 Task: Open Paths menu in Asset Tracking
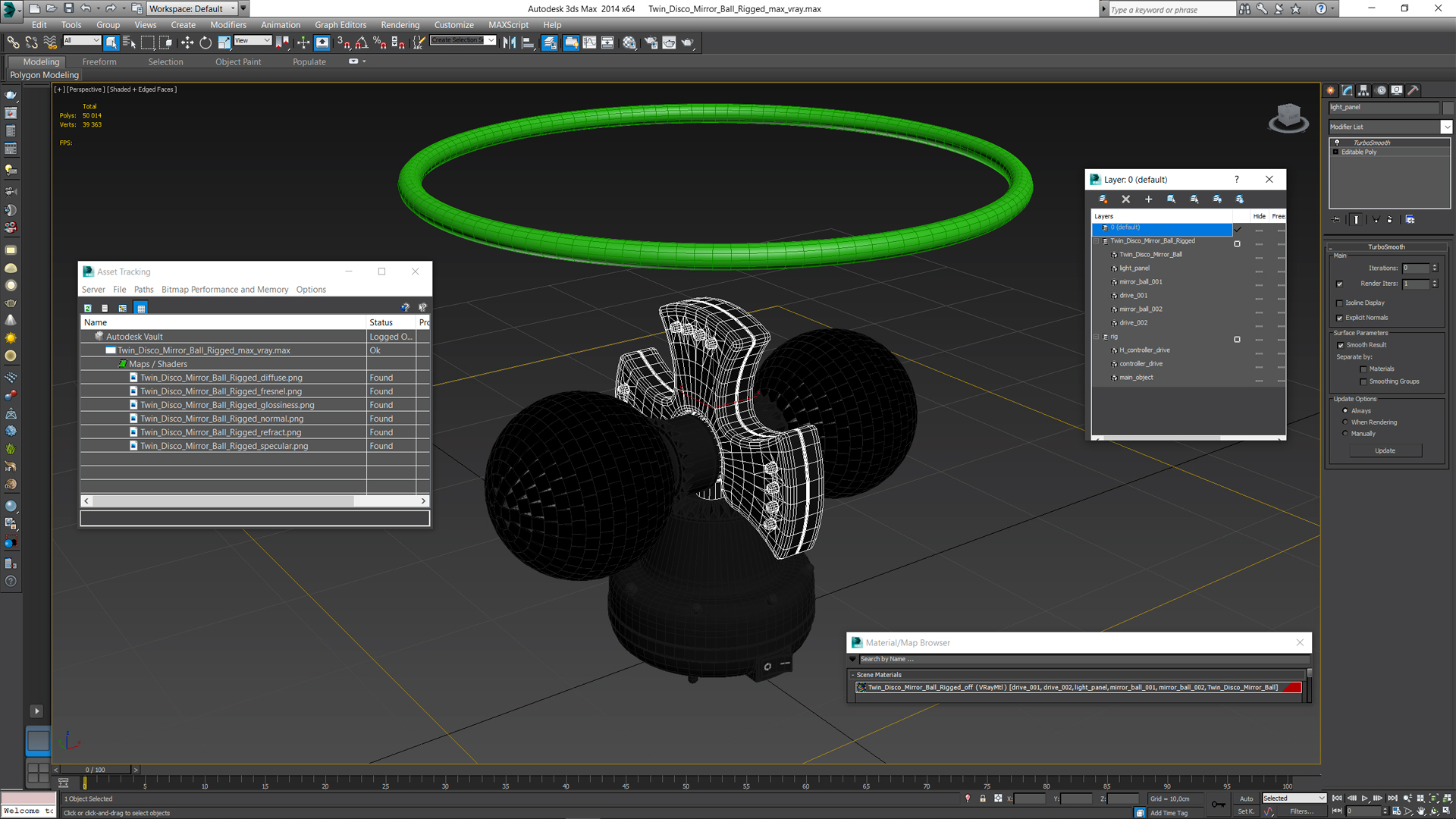tap(144, 290)
